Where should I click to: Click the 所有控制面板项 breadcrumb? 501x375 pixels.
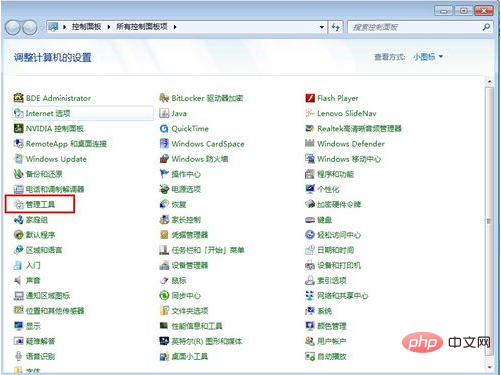142,27
